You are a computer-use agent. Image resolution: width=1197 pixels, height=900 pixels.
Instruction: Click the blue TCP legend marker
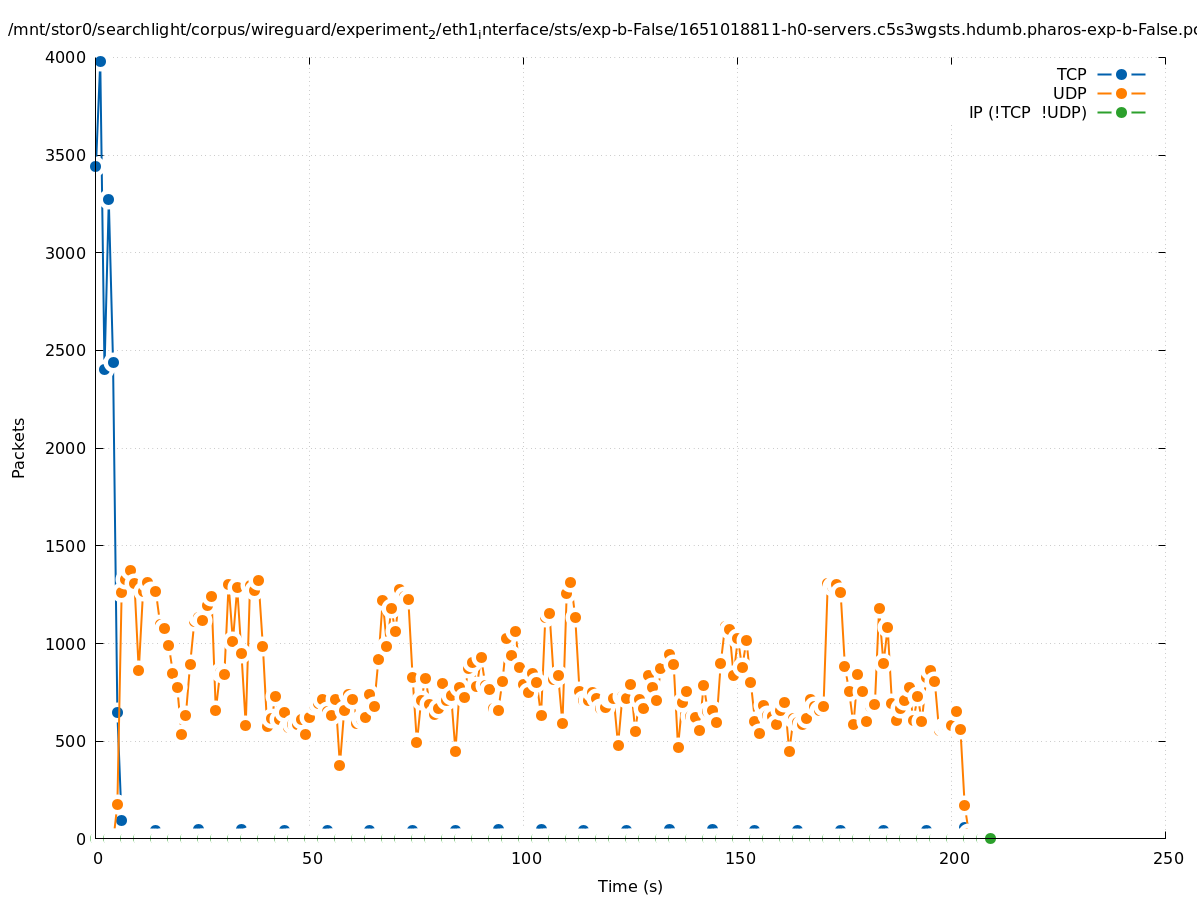pos(1121,74)
